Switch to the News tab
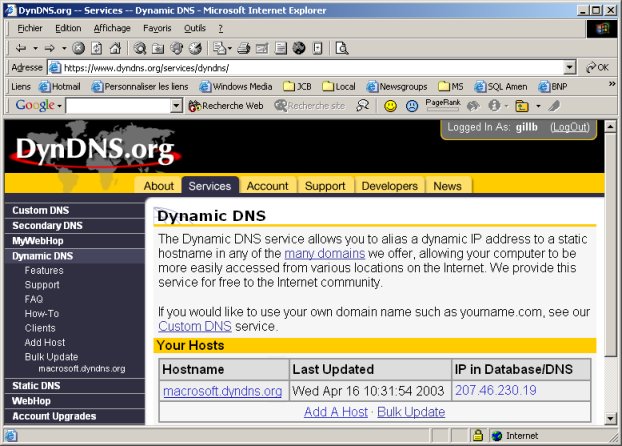Image resolution: width=622 pixels, height=446 pixels. tap(447, 186)
